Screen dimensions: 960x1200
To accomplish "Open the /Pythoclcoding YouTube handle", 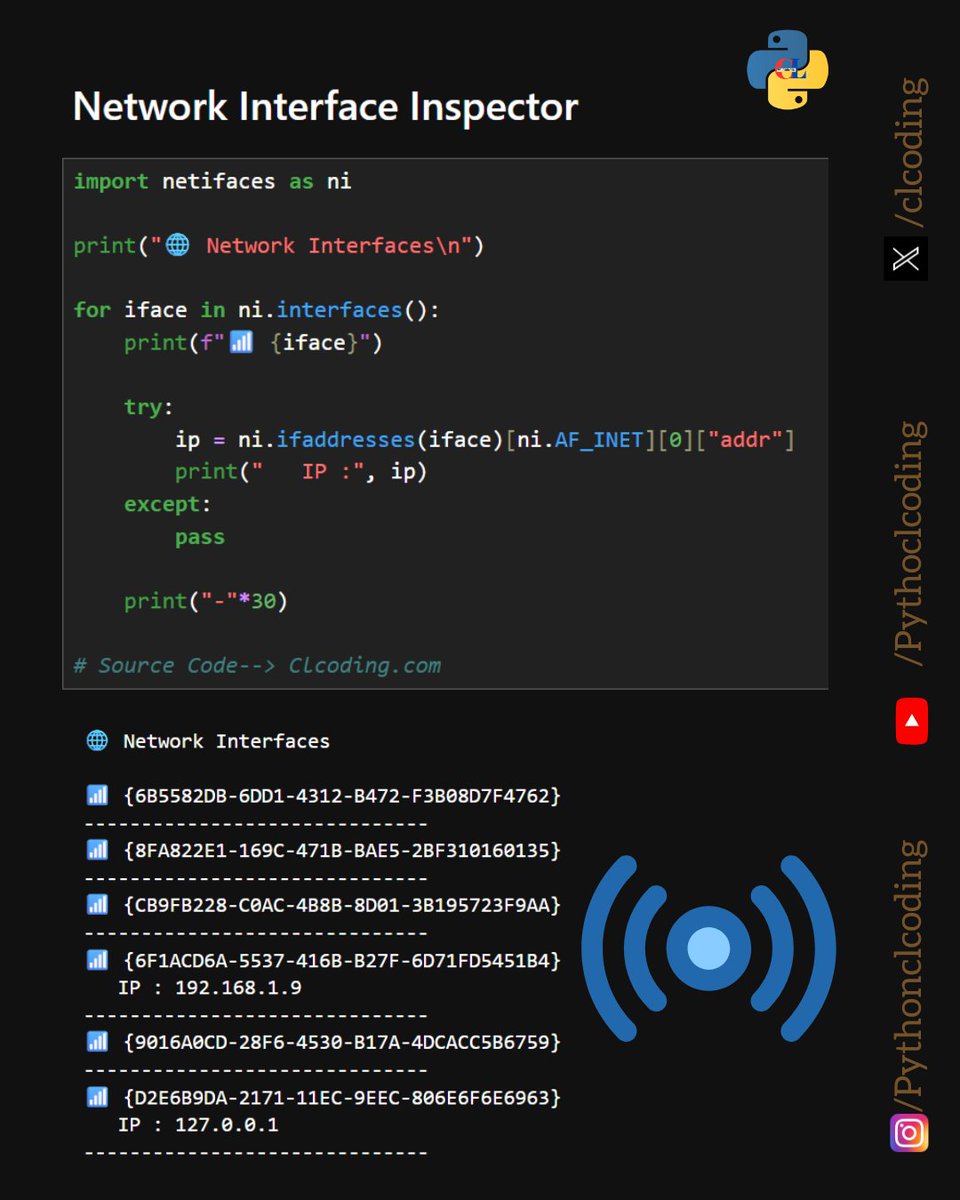I will pyautogui.click(x=909, y=543).
